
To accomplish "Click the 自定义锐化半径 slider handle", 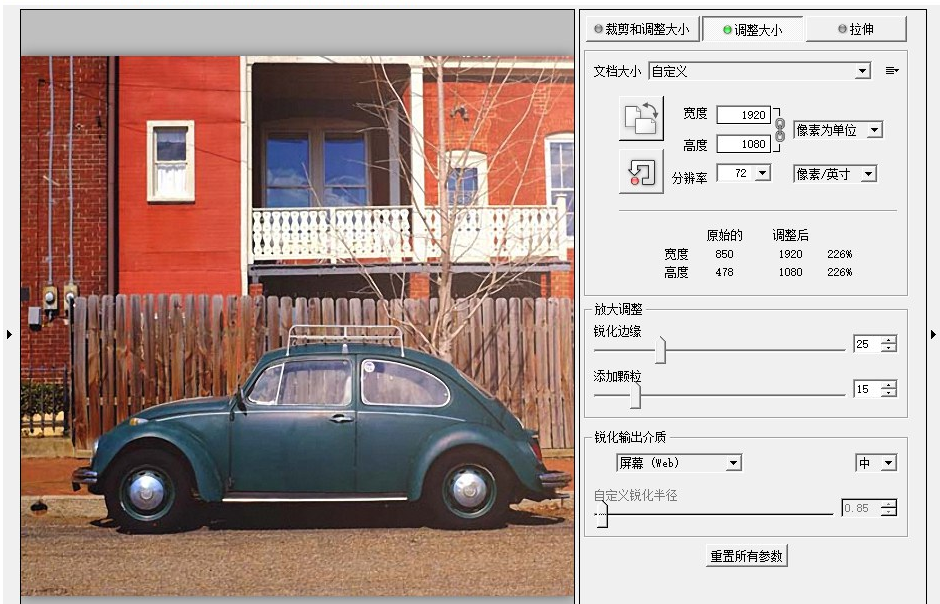I will coord(602,514).
